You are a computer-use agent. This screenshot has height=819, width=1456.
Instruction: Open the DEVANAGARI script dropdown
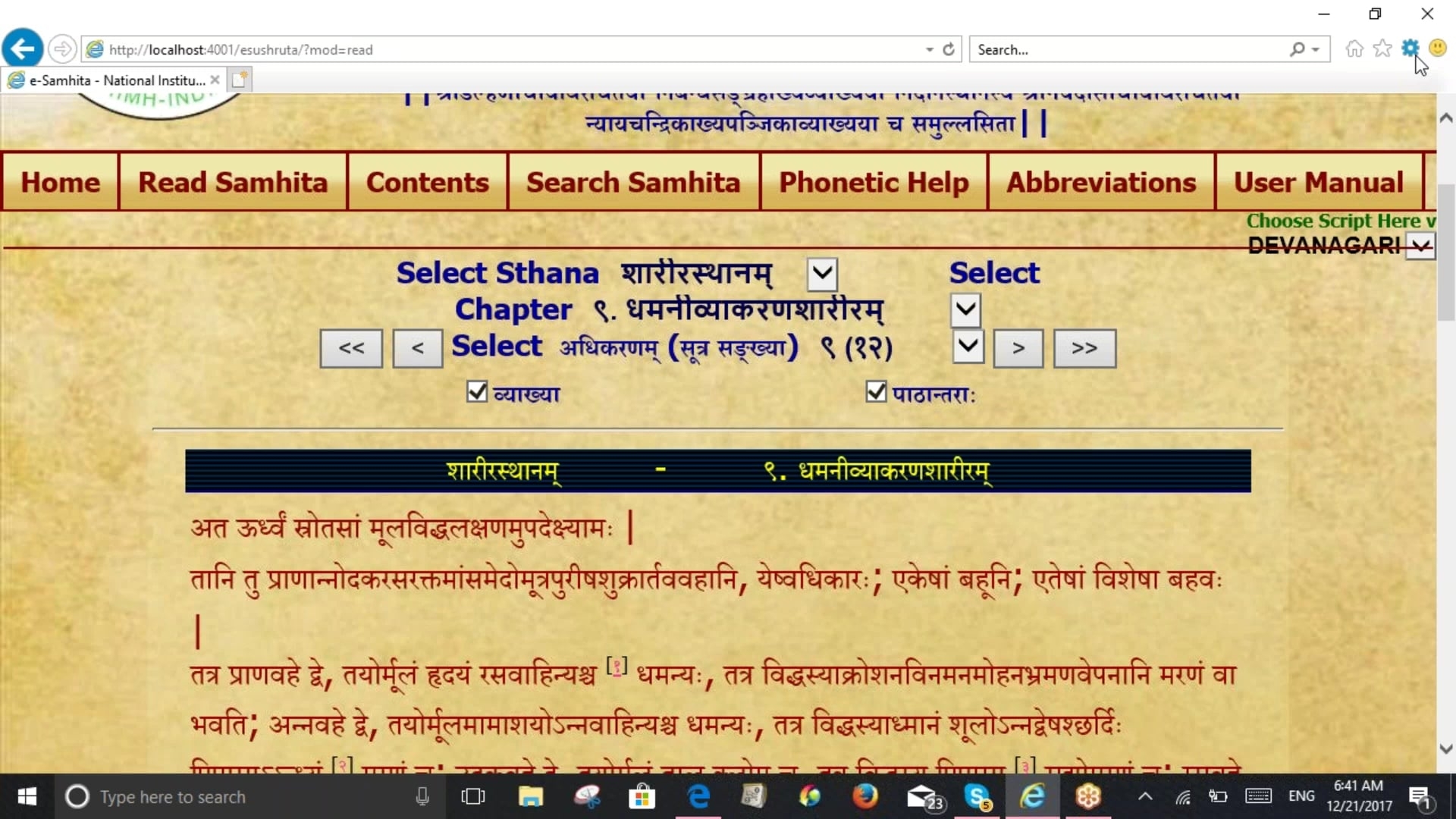tap(1420, 246)
